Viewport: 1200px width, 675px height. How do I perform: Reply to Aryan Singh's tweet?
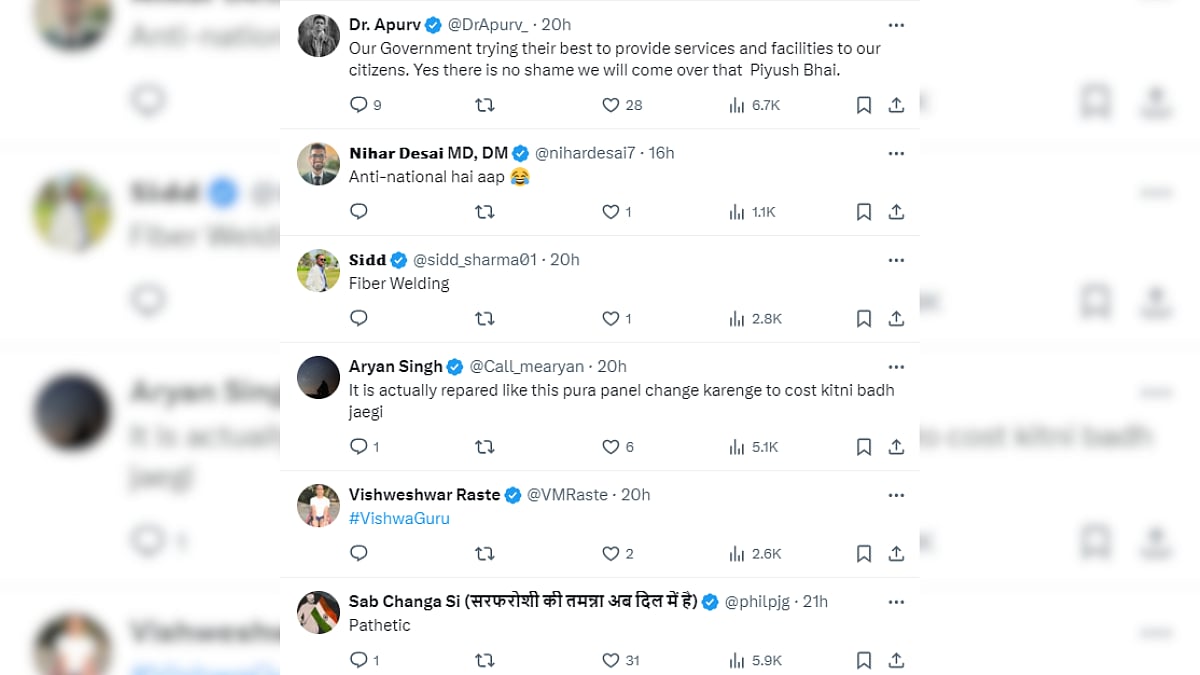[x=359, y=447]
